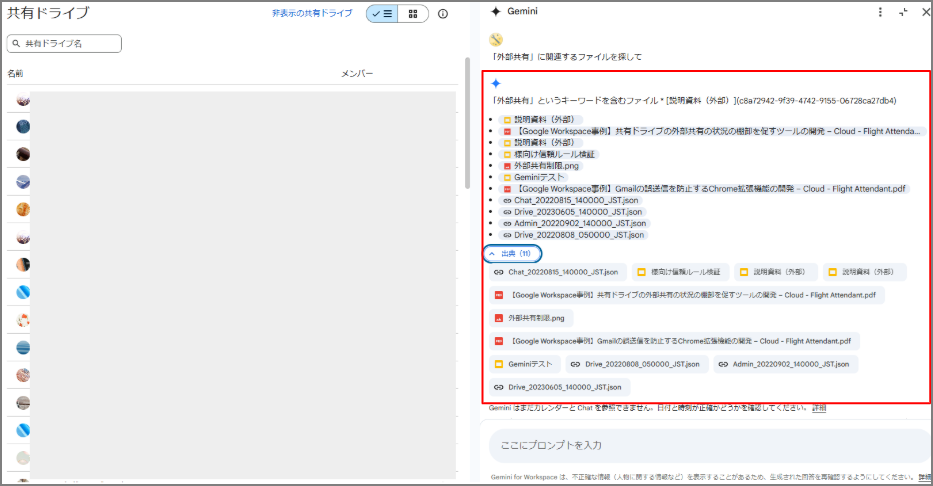Viewport: 933px width, 486px height.
Task: Click the メンバー column header
Action: coord(357,74)
